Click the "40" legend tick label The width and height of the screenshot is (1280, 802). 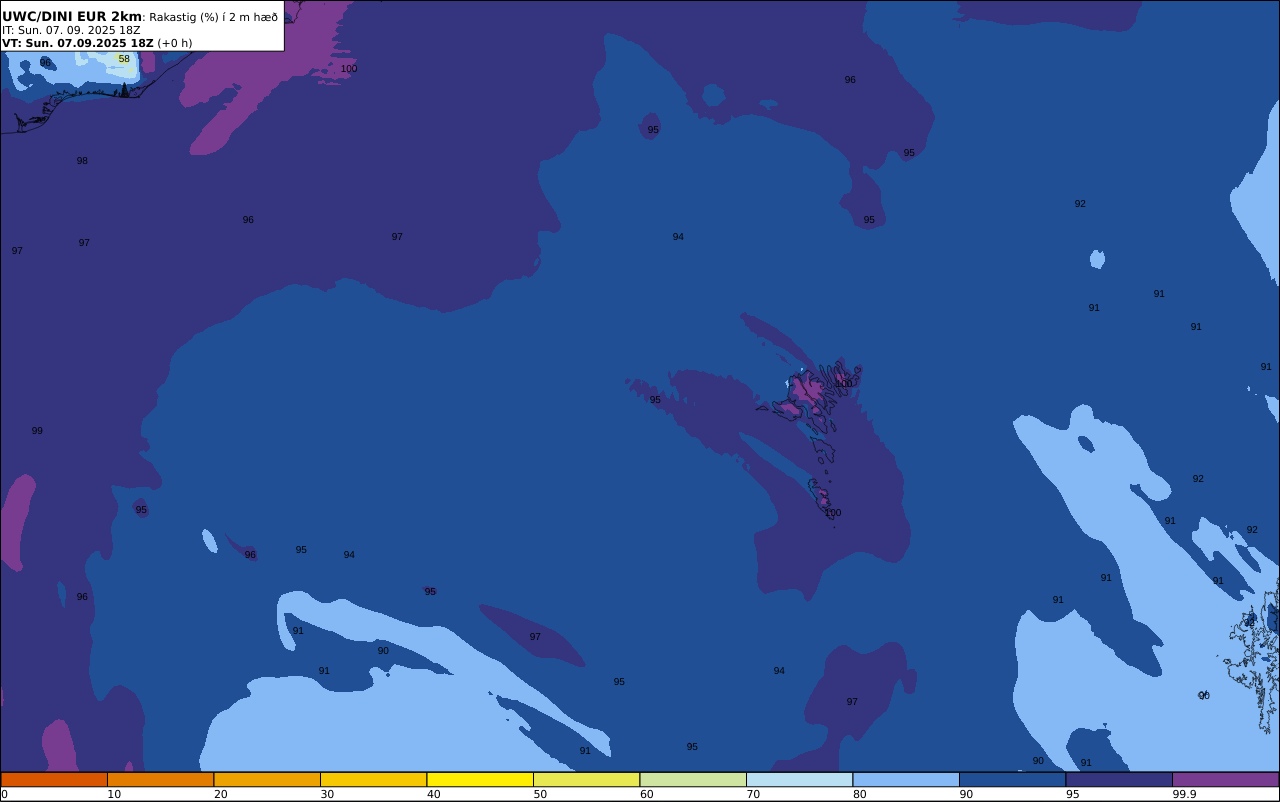pyautogui.click(x=433, y=794)
